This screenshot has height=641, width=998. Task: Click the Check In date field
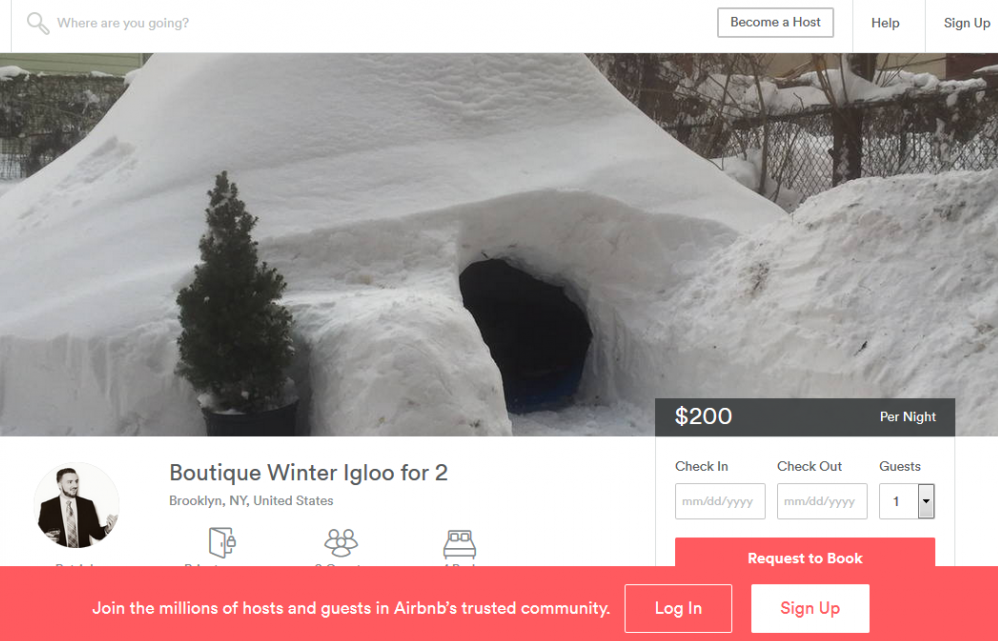point(720,501)
